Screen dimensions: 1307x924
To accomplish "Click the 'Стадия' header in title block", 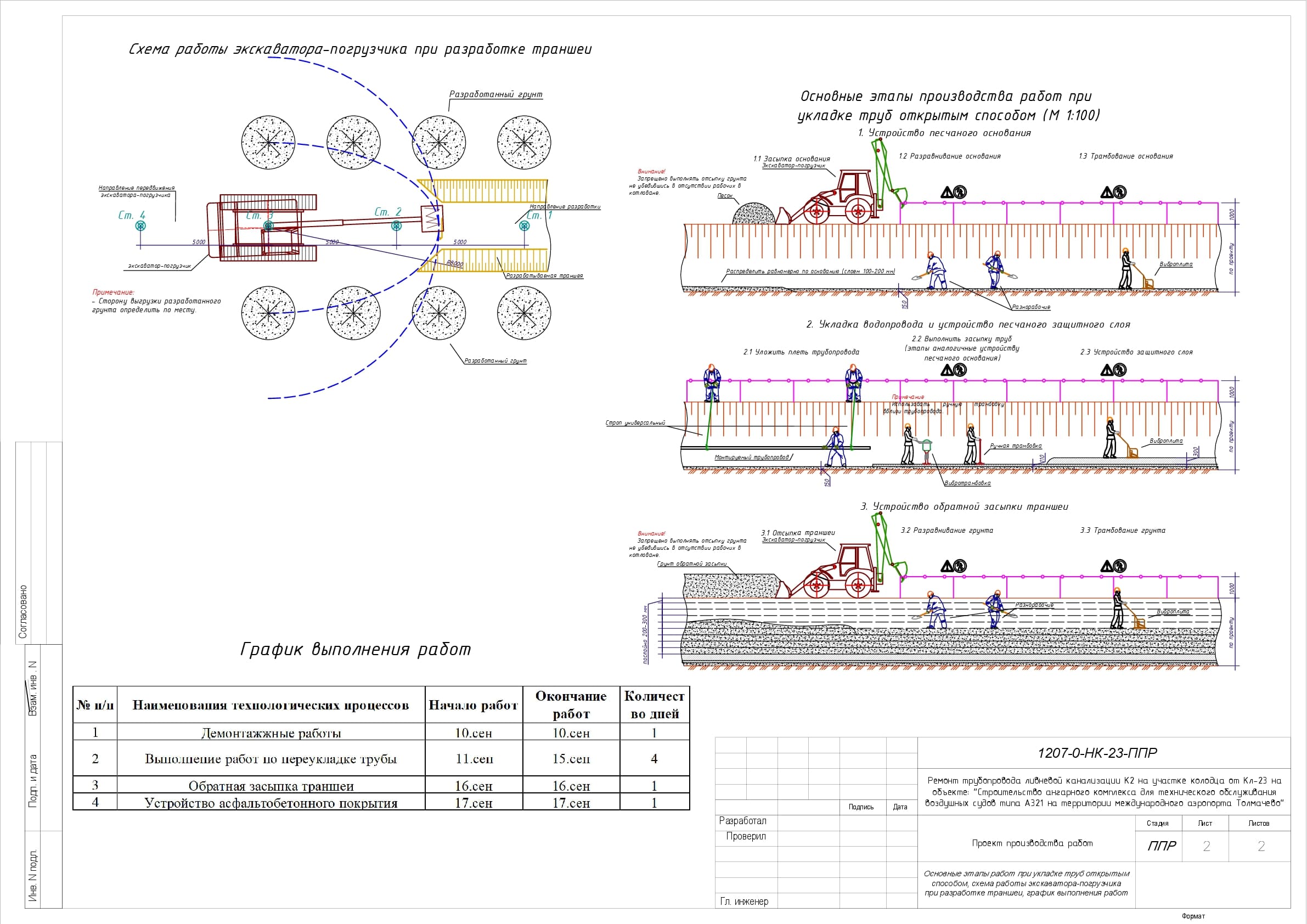I will (1157, 823).
